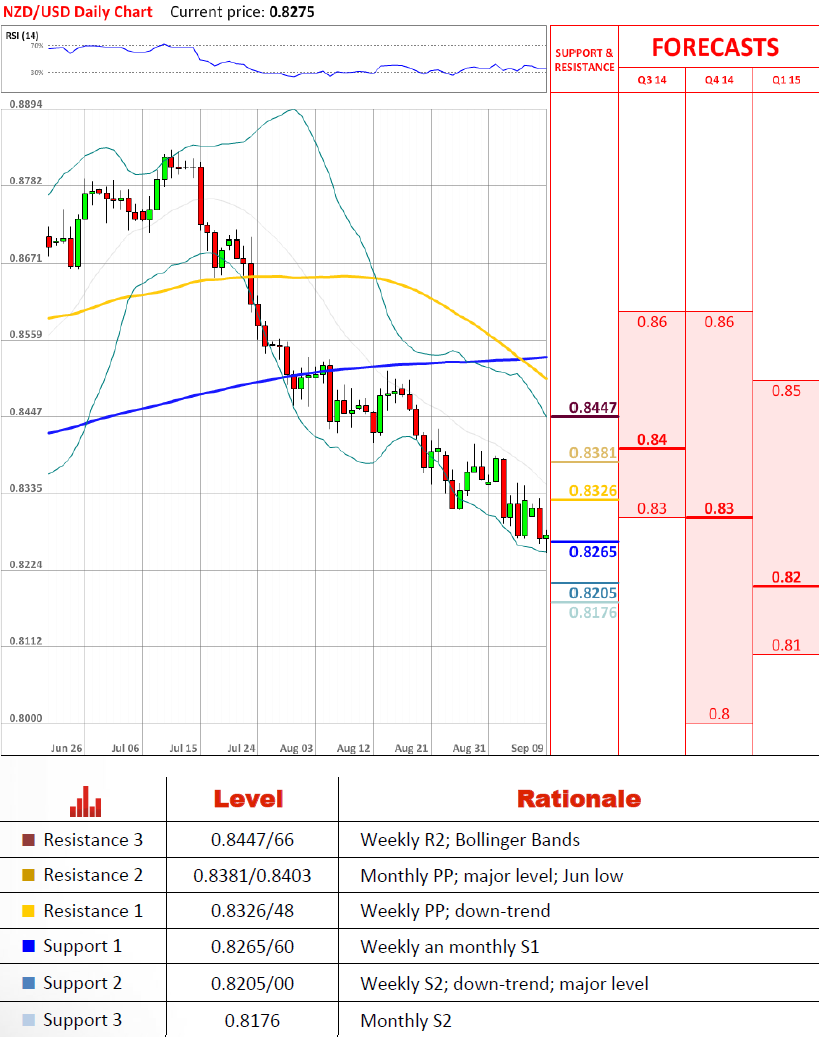Click the Support 3 light blue color square

[x=28, y=1020]
